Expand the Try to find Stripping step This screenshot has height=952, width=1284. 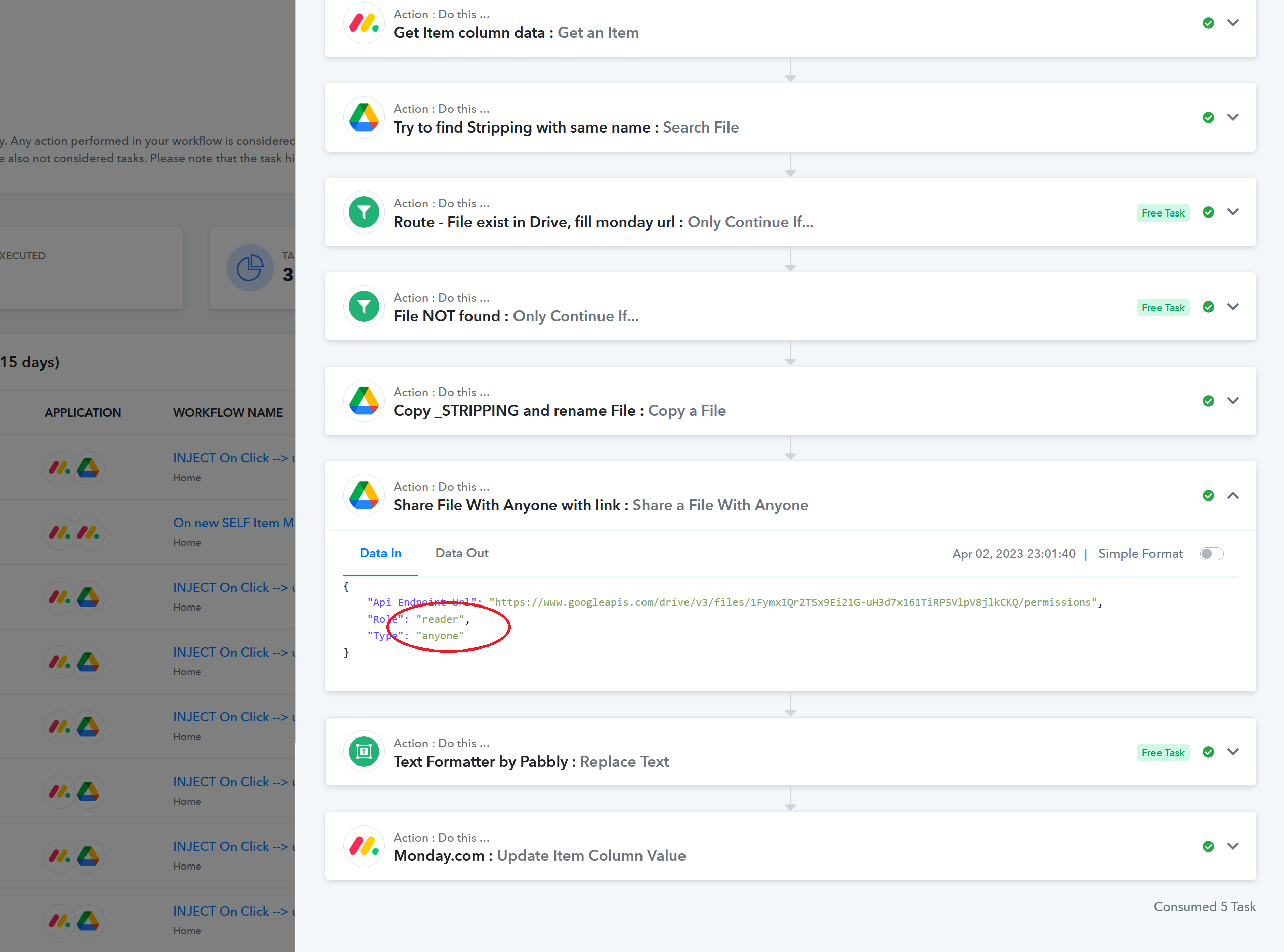click(1233, 117)
